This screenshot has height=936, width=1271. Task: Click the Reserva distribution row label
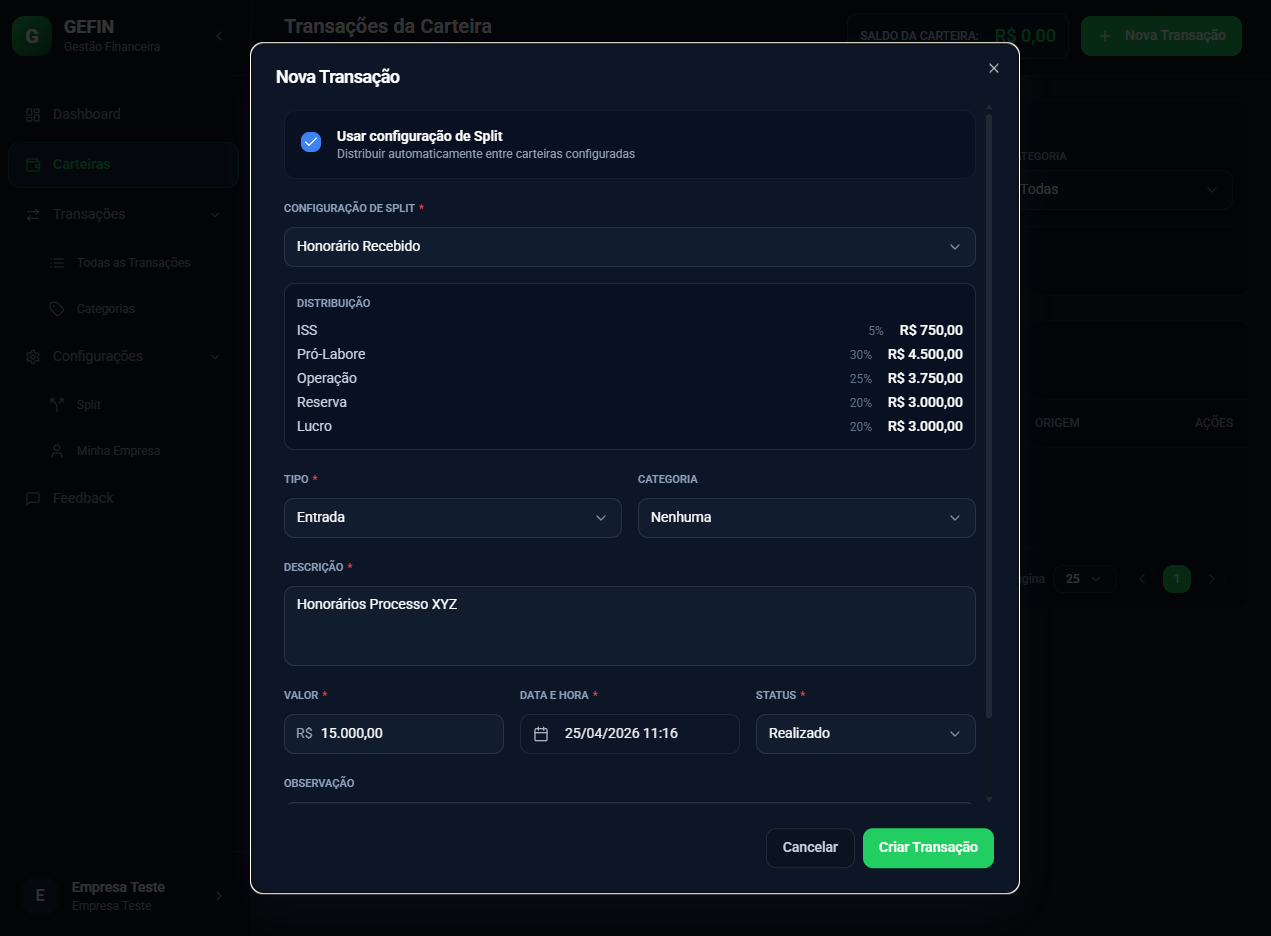pyautogui.click(x=322, y=402)
